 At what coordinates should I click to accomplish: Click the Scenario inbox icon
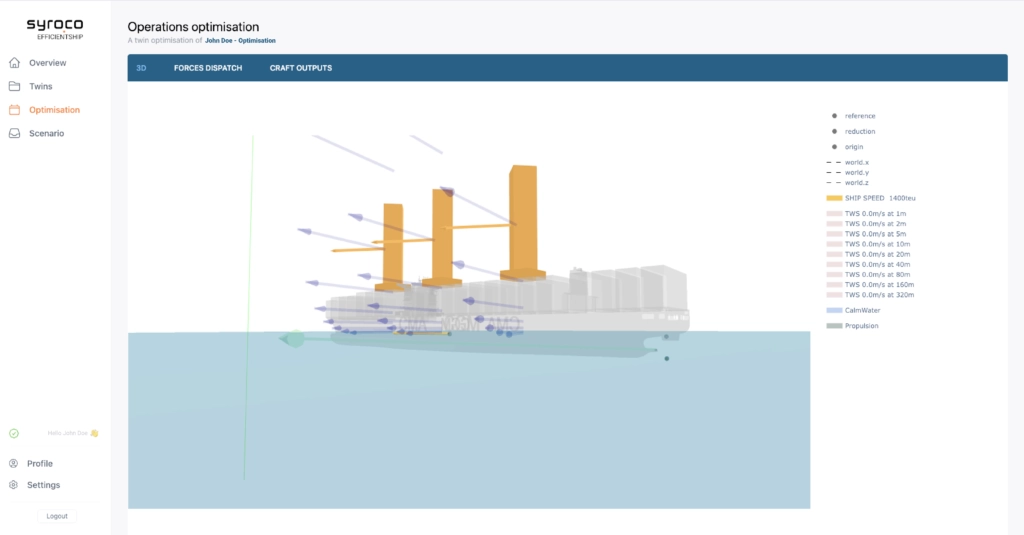pyautogui.click(x=14, y=133)
